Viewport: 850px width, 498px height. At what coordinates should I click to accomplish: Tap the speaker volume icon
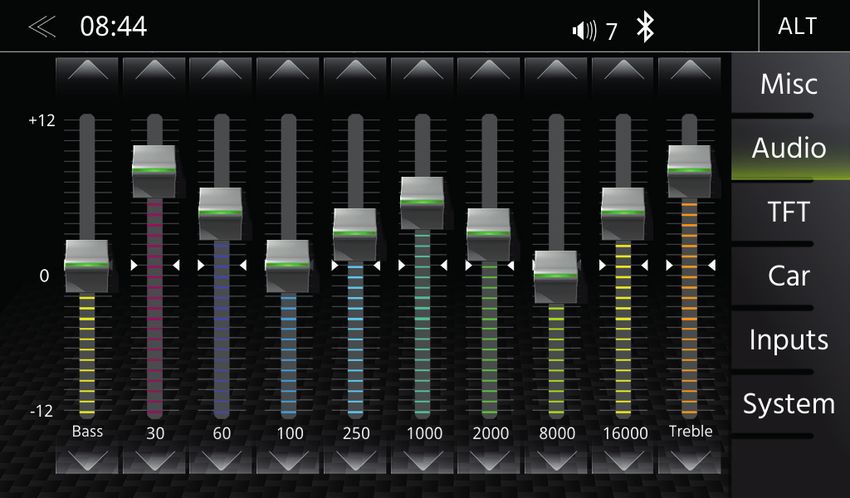584,30
